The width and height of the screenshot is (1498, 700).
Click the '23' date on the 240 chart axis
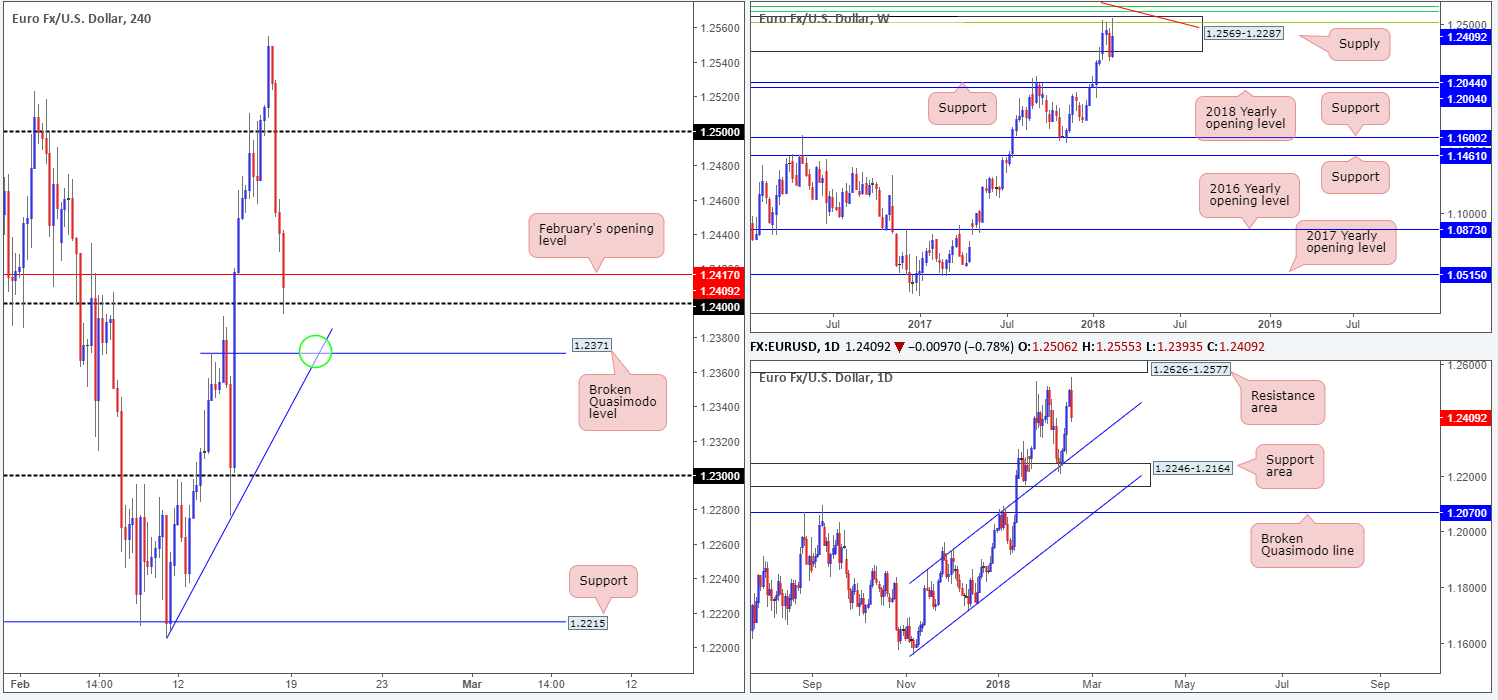coord(381,684)
